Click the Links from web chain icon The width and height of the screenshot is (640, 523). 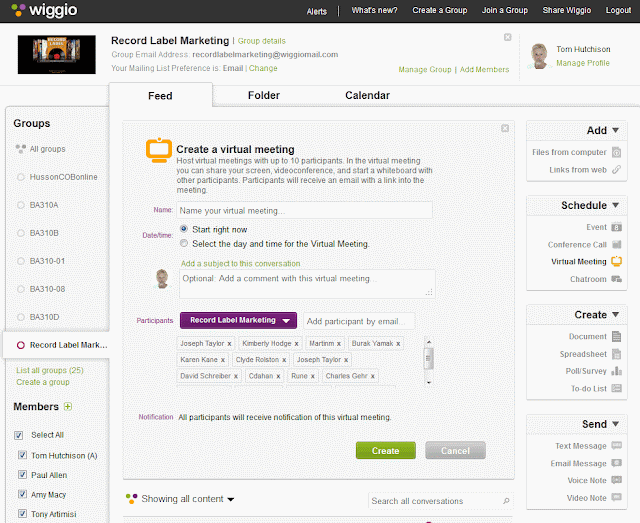616,169
